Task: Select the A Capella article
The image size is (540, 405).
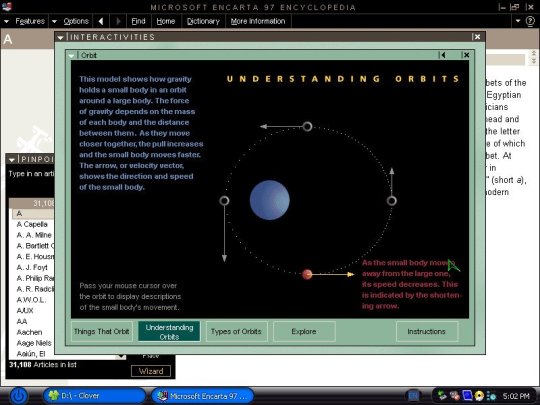Action: [x=32, y=224]
